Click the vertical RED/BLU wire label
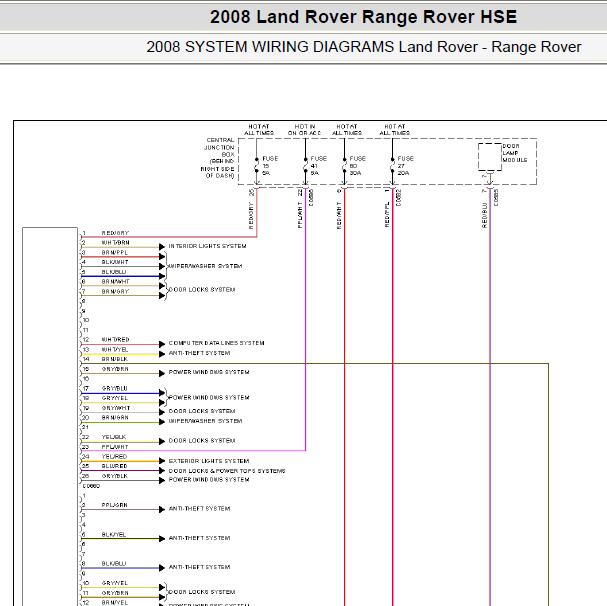The image size is (607, 606). point(484,215)
